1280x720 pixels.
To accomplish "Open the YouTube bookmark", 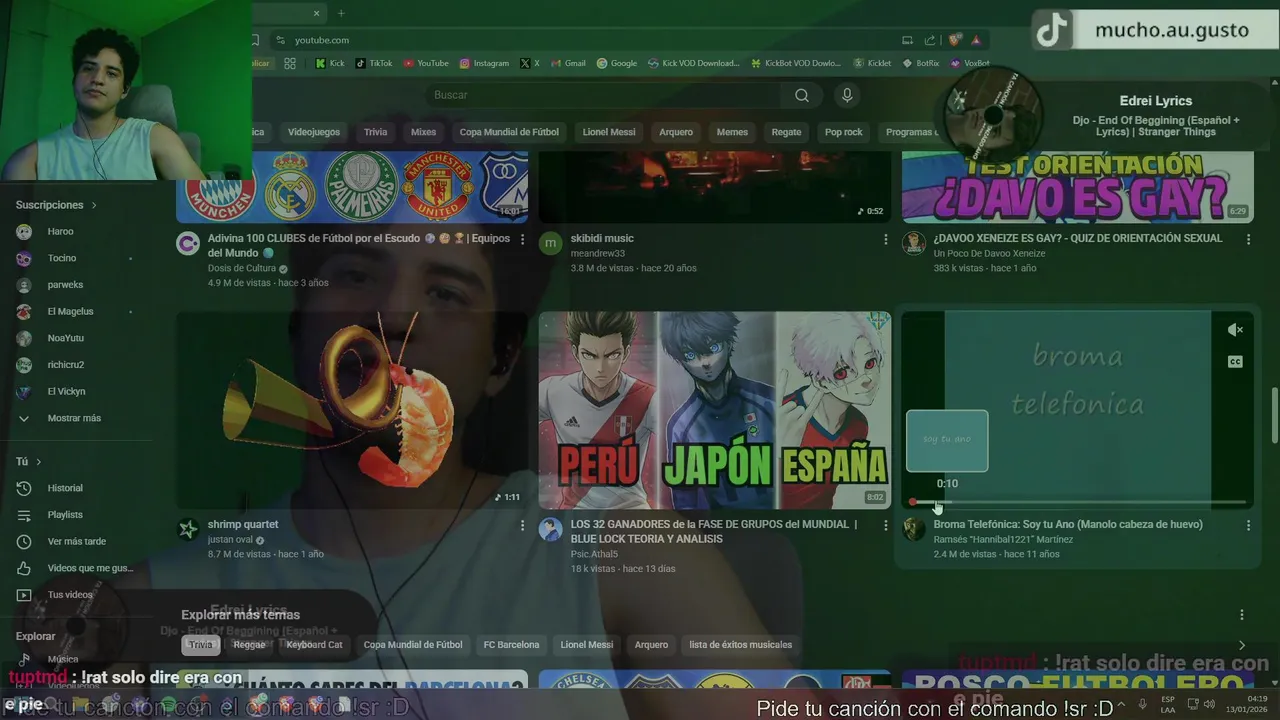I will click(426, 63).
